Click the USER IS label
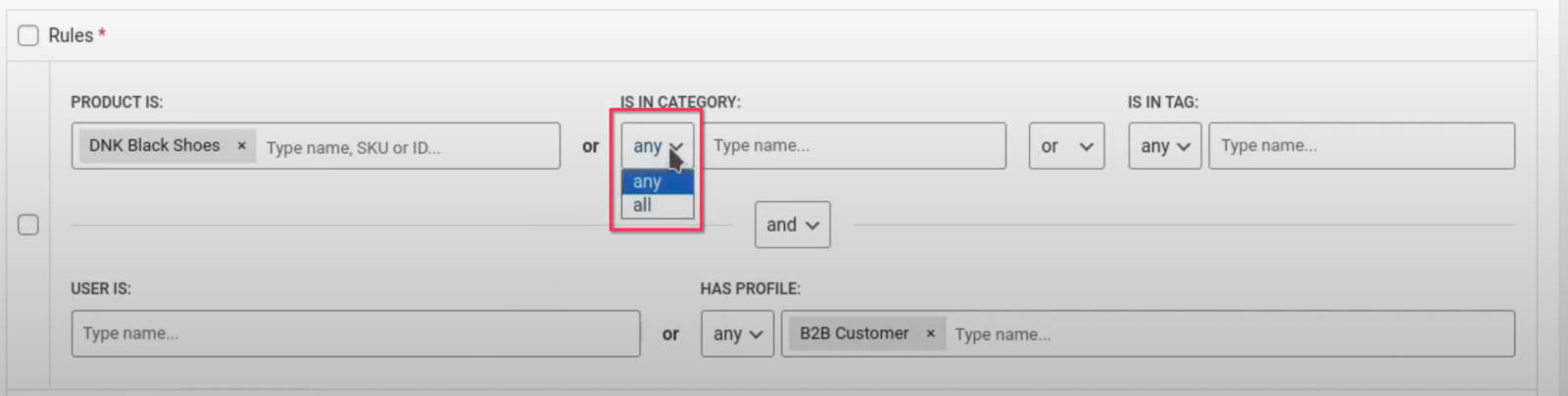 tap(101, 289)
